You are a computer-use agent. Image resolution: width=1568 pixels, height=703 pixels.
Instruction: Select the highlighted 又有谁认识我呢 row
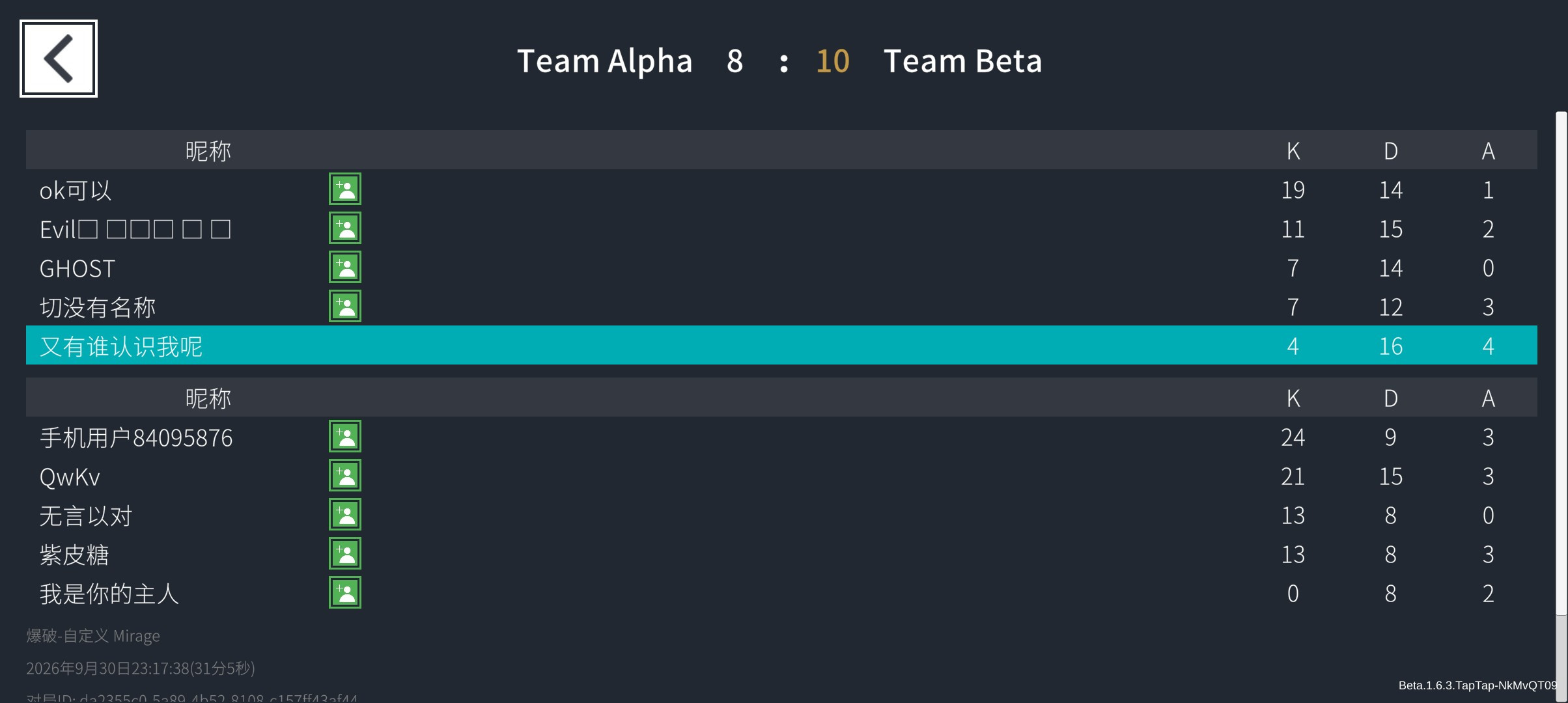click(781, 345)
